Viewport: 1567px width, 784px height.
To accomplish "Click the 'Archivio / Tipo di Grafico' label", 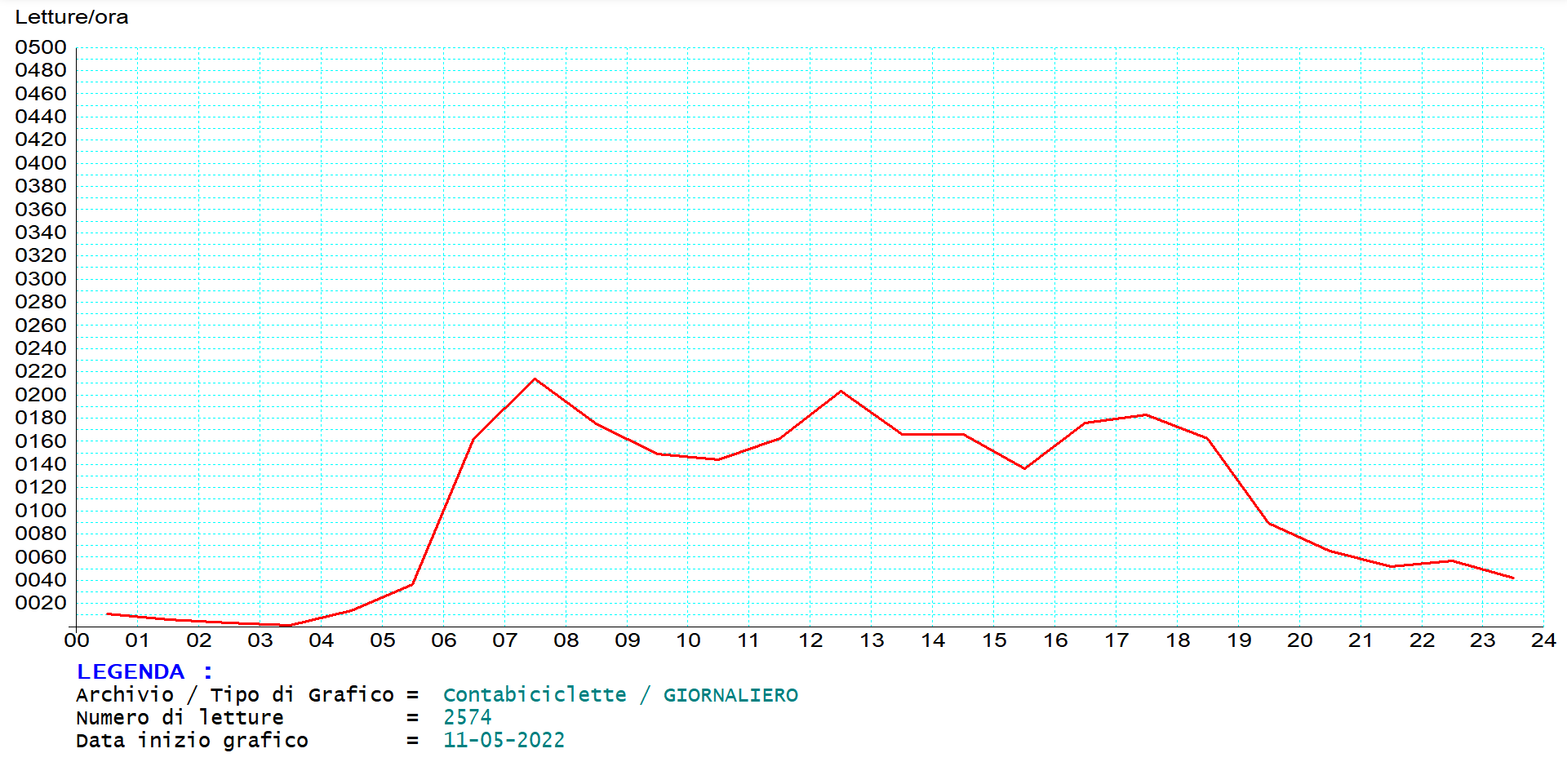I will pyautogui.click(x=235, y=695).
